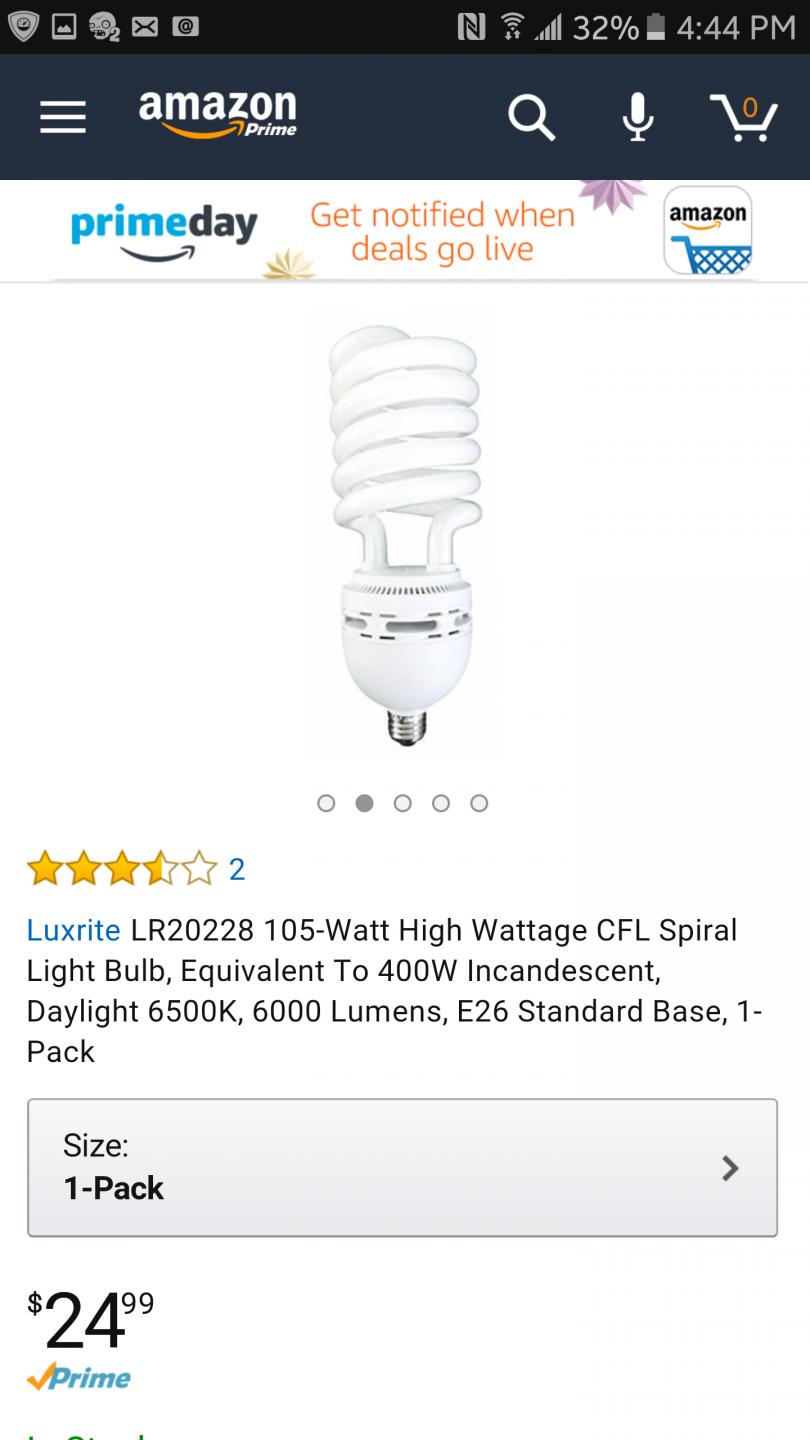Tap the primeday logo in banner

click(164, 232)
